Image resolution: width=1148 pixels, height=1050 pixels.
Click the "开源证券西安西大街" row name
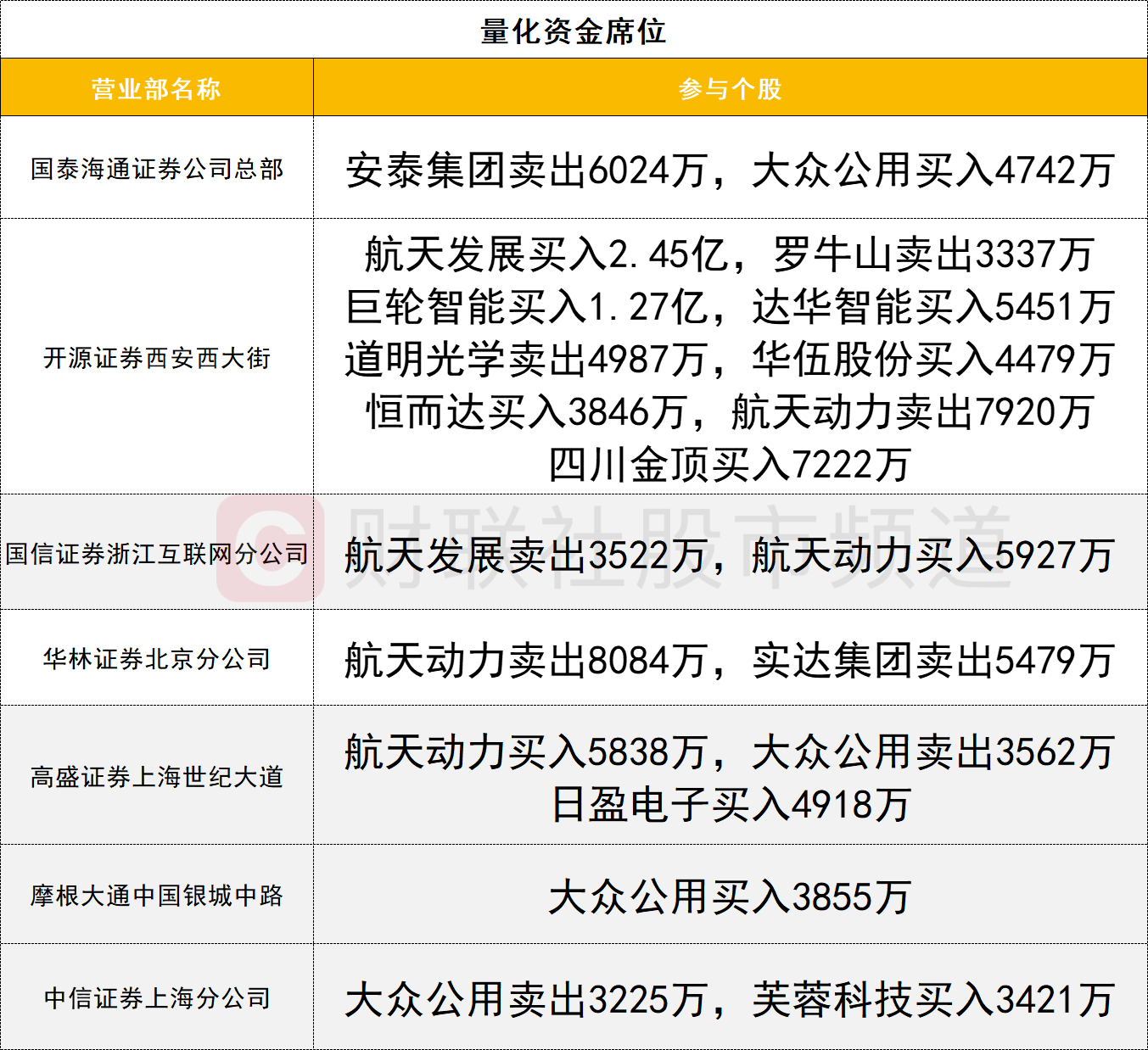coord(157,358)
